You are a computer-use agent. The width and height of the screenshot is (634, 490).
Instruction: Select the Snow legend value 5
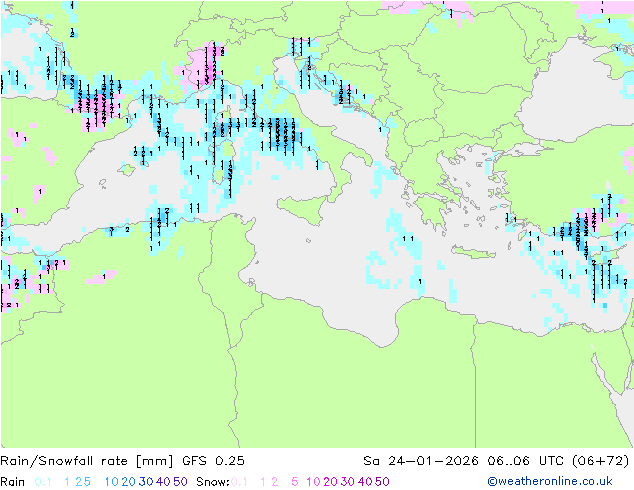pos(295,482)
